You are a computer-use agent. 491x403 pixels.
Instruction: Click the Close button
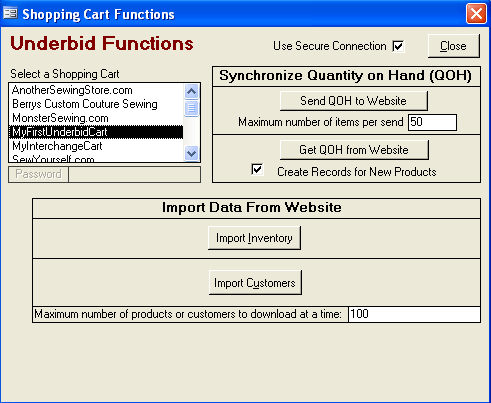tap(453, 46)
